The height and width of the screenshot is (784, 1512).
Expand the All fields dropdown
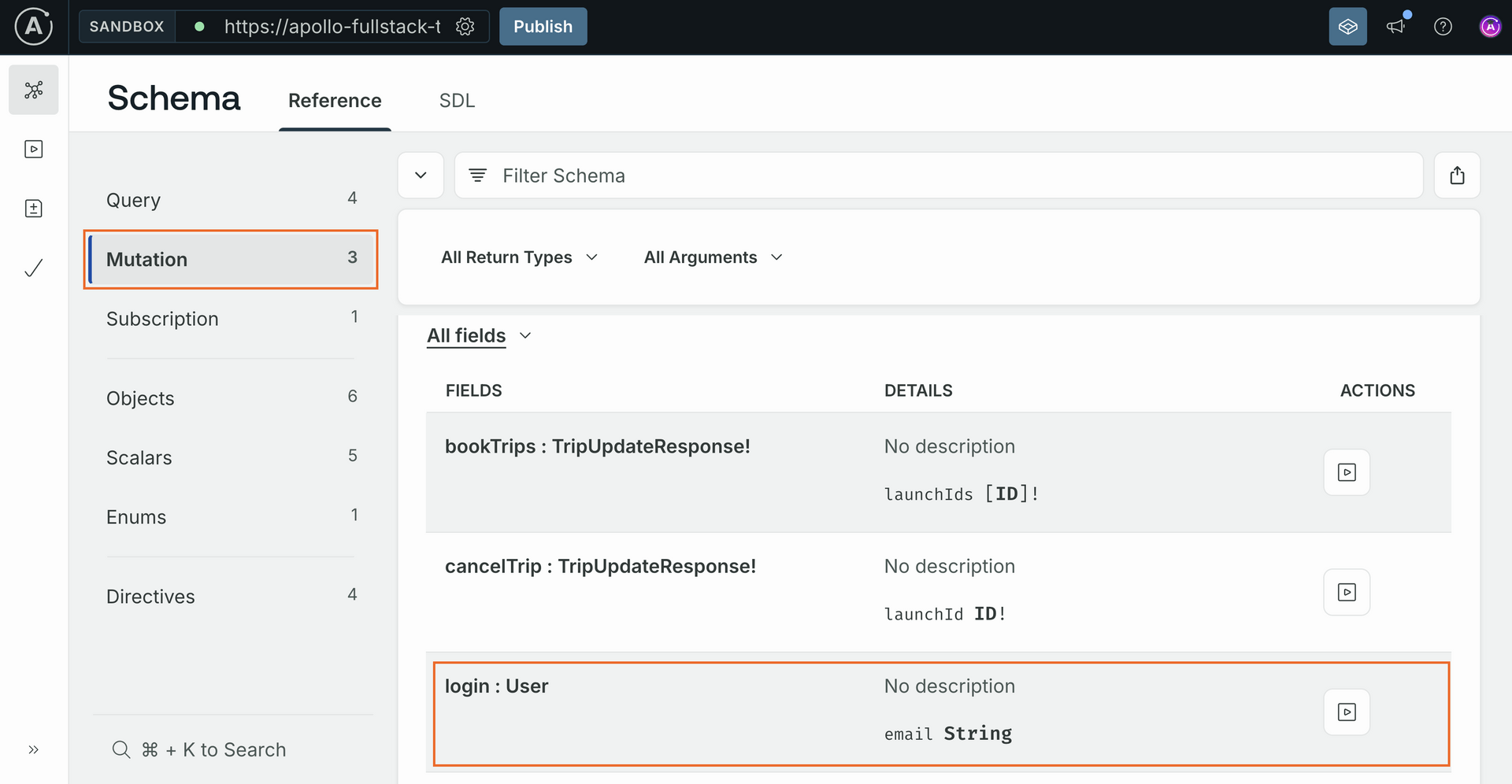click(x=479, y=336)
